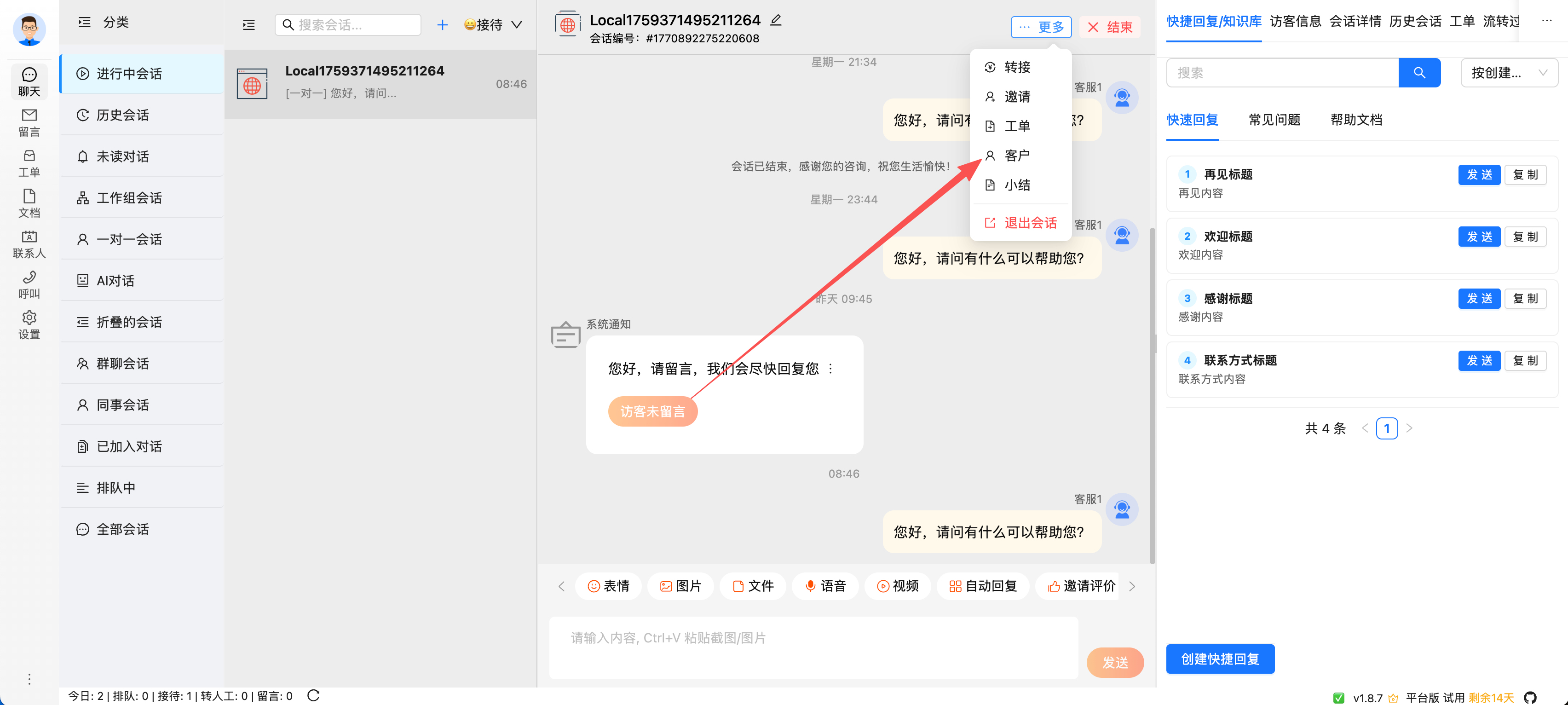
Task: Open the 工单 section from the sidebar
Action: coord(29,162)
